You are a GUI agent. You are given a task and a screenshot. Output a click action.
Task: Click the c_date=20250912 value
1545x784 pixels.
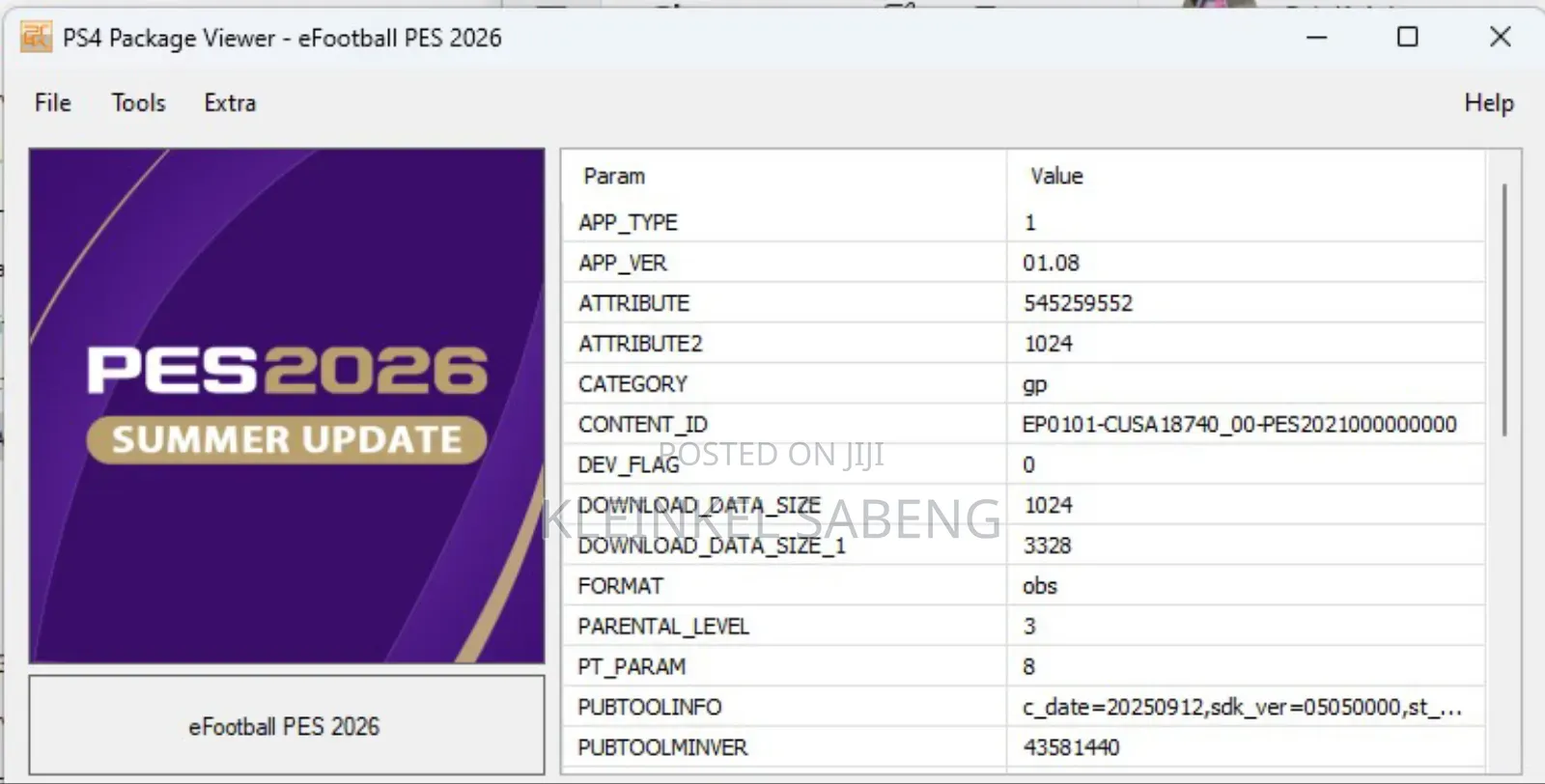1242,707
